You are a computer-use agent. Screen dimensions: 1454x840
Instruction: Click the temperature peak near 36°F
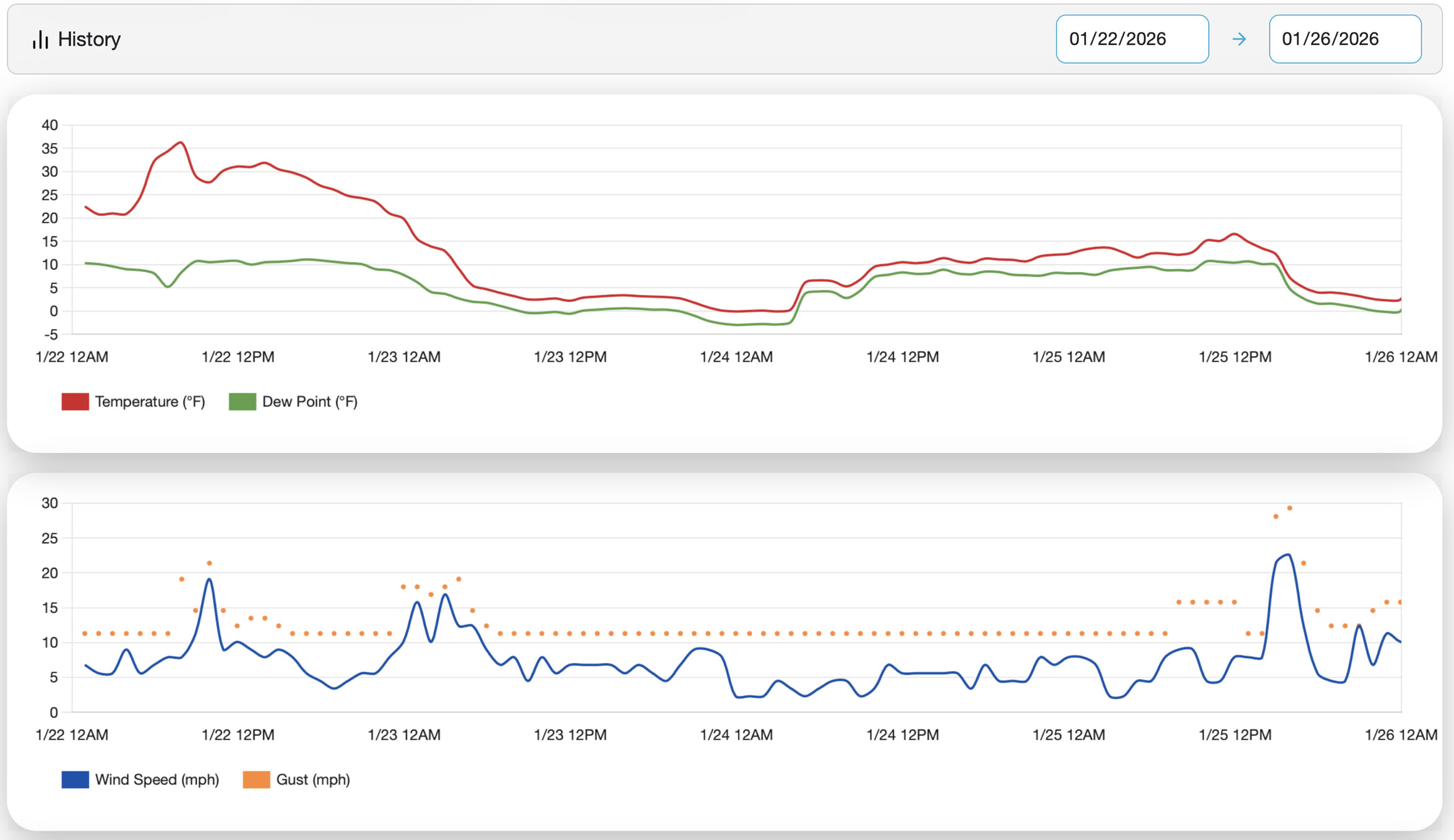pos(181,143)
